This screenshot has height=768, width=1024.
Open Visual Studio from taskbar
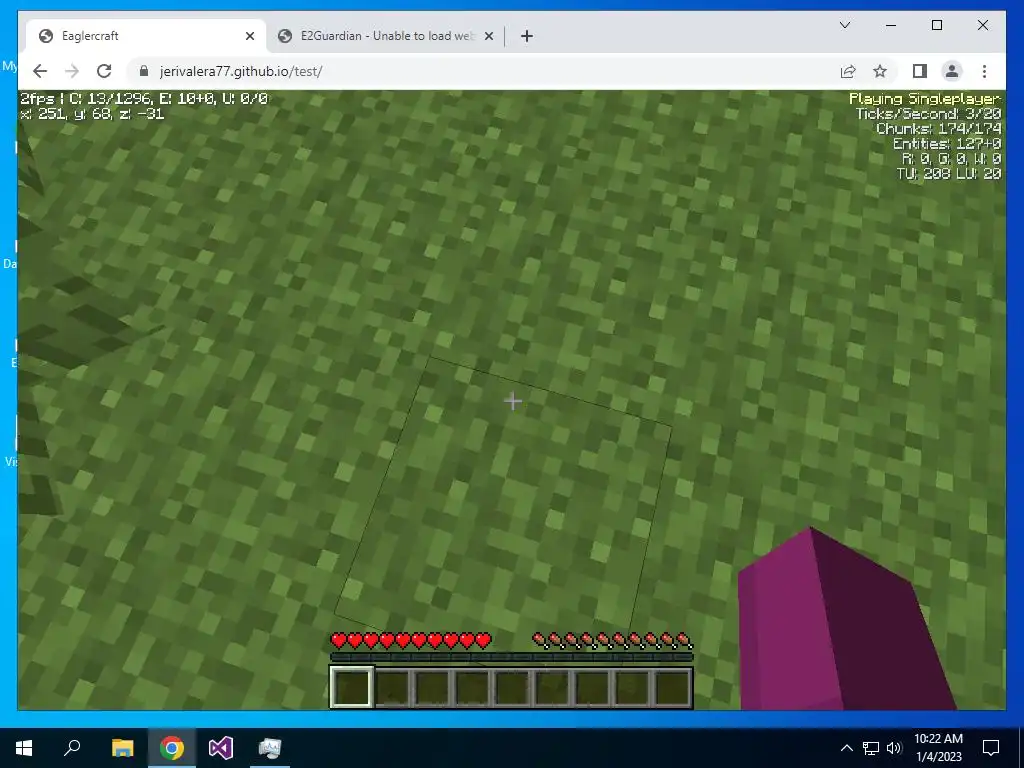(221, 748)
